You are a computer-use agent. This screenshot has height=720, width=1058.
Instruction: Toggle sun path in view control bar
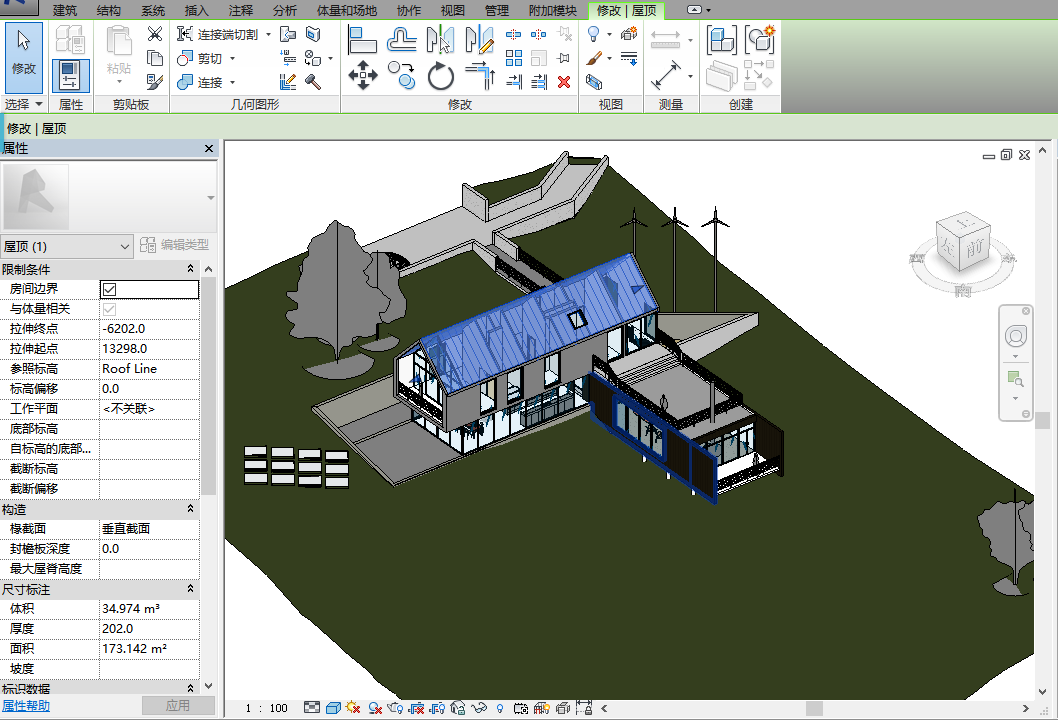(353, 708)
